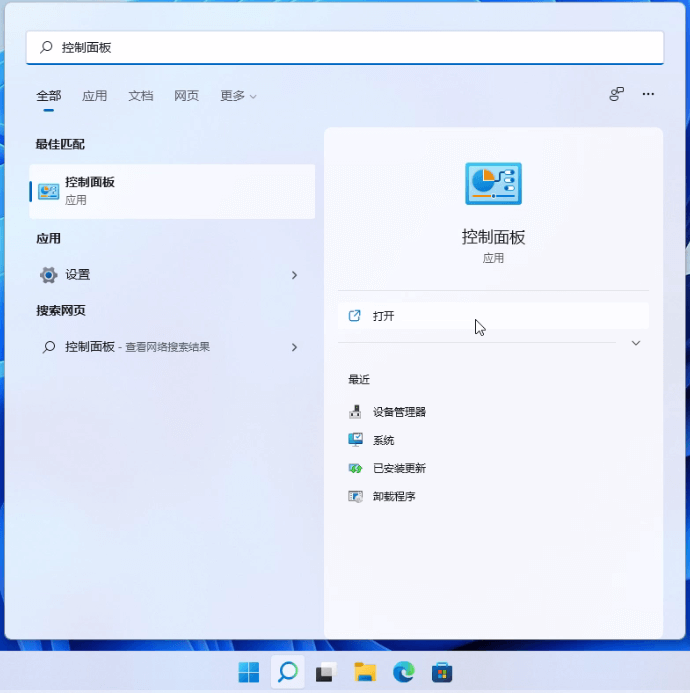Image resolution: width=690 pixels, height=693 pixels.
Task: Open recent item 设备管理器
Action: click(399, 412)
